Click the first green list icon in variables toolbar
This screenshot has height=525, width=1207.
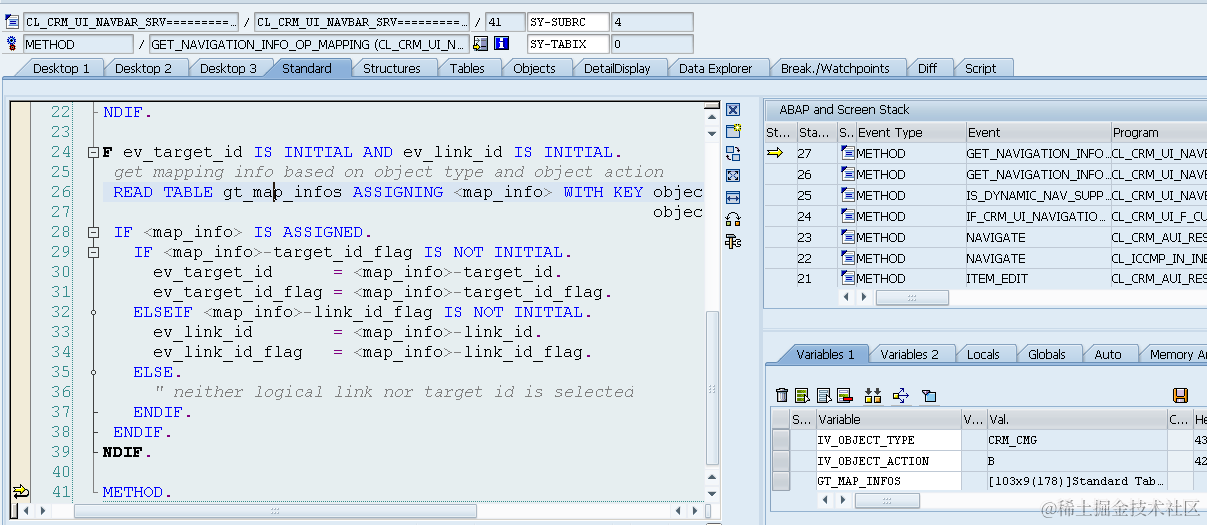802,396
